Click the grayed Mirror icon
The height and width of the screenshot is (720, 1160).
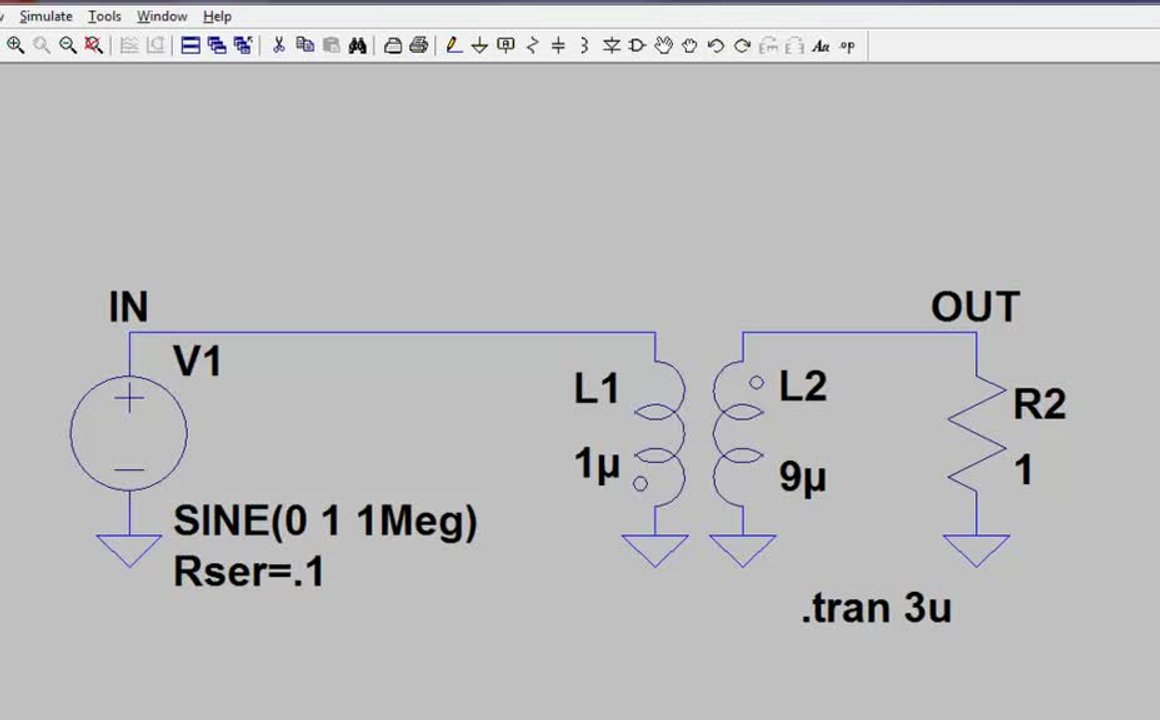[x=795, y=46]
